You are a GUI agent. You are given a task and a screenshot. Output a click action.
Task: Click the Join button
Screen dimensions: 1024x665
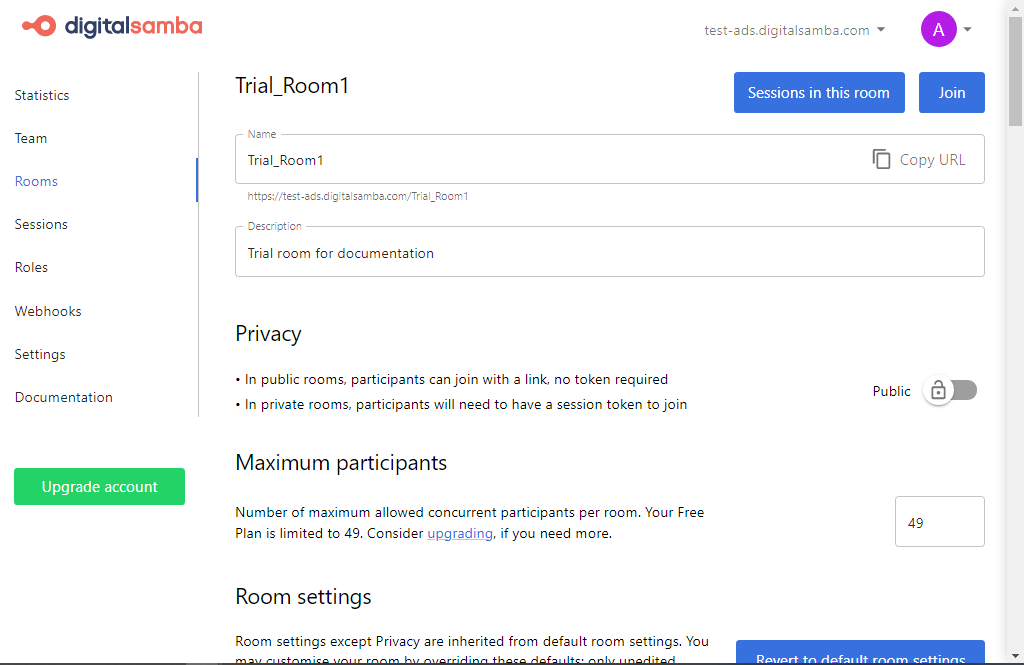(x=951, y=92)
